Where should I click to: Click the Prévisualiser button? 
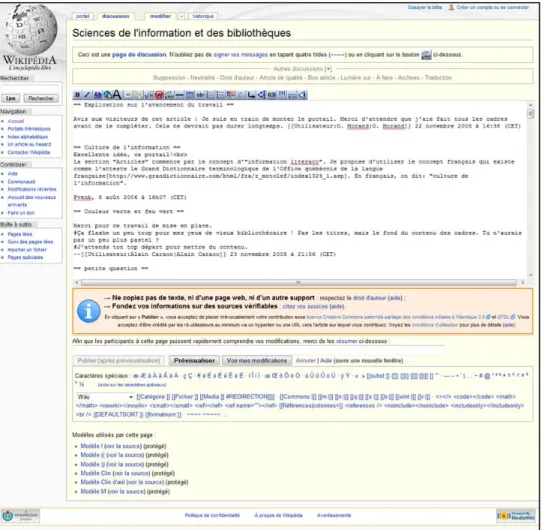point(194,361)
